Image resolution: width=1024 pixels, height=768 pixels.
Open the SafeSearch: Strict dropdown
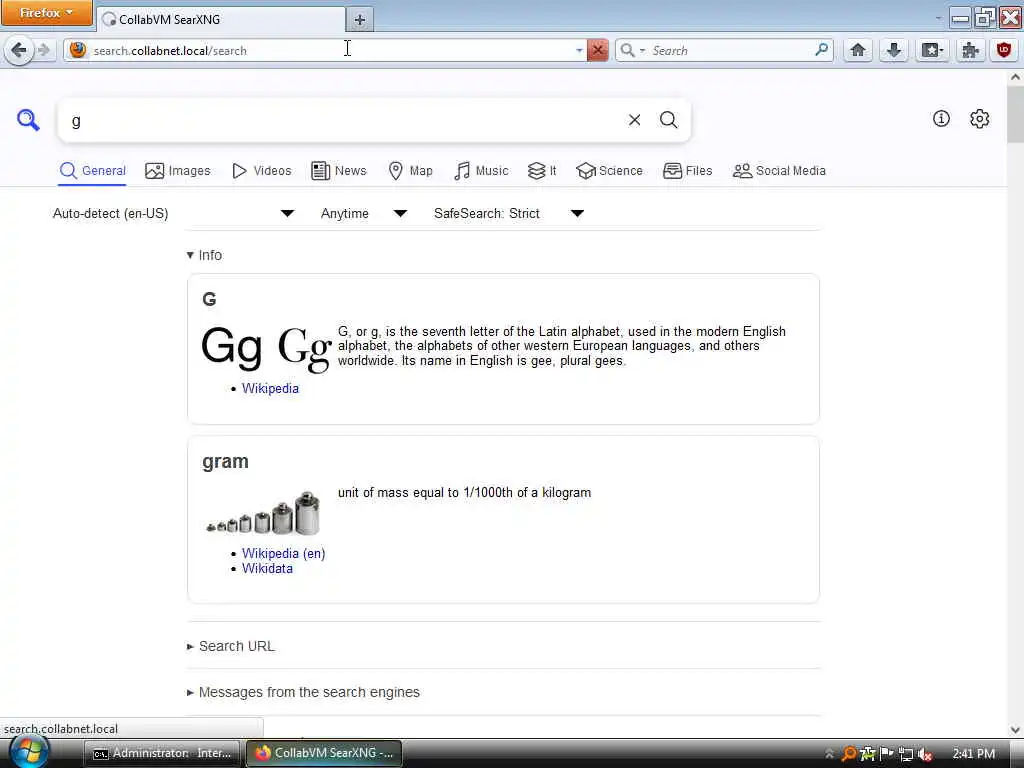[x=508, y=214]
